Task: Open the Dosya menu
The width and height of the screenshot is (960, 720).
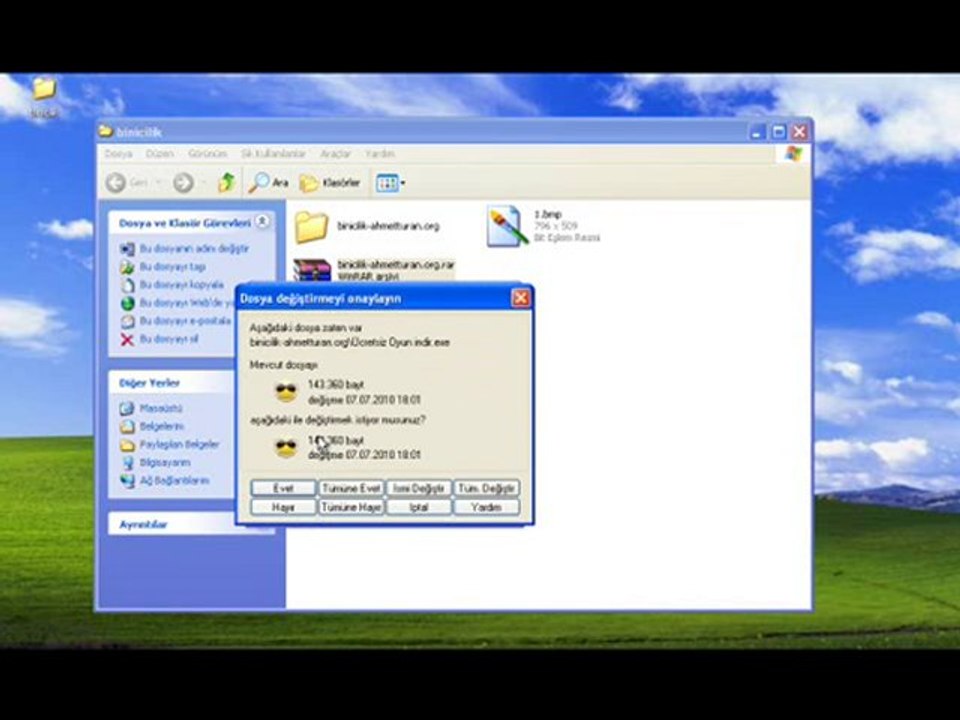Action: tap(118, 154)
